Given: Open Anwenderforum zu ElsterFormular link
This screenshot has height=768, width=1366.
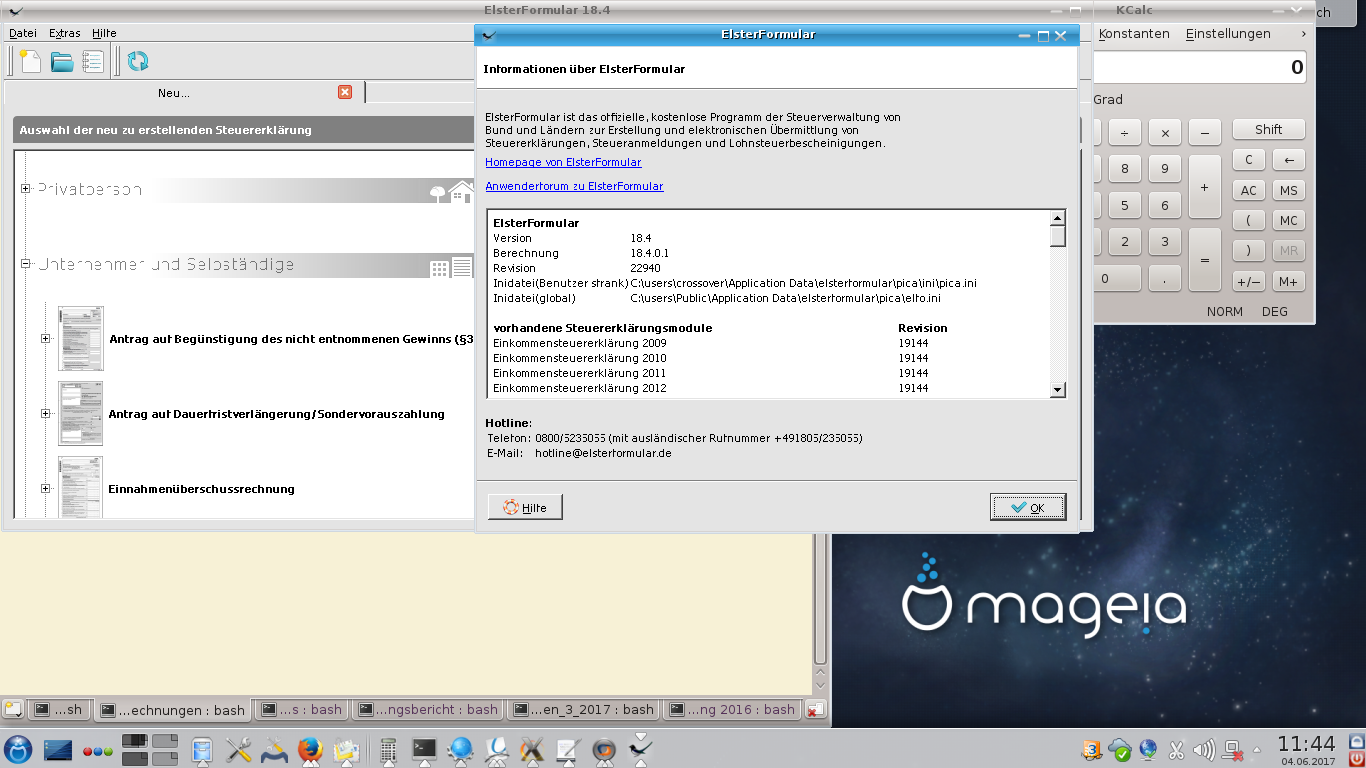Looking at the screenshot, I should 574,186.
